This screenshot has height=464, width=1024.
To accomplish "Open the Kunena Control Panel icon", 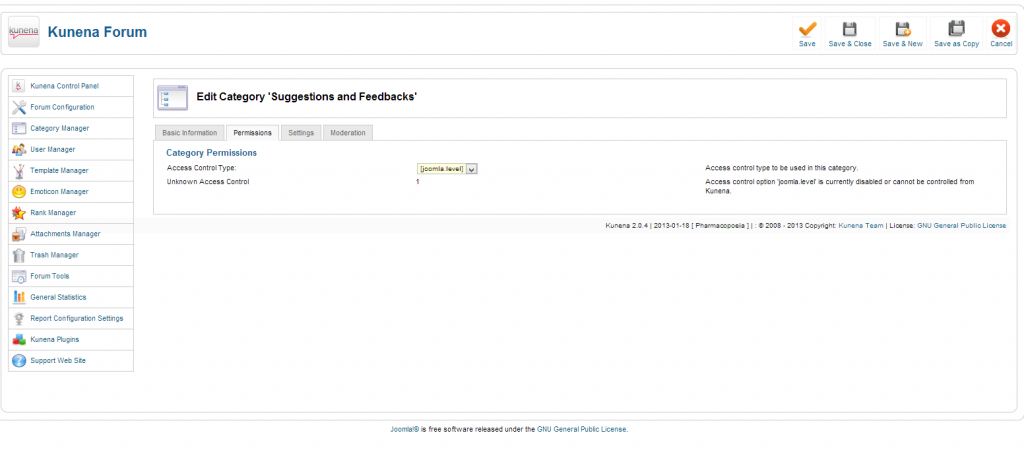I will tap(19, 86).
